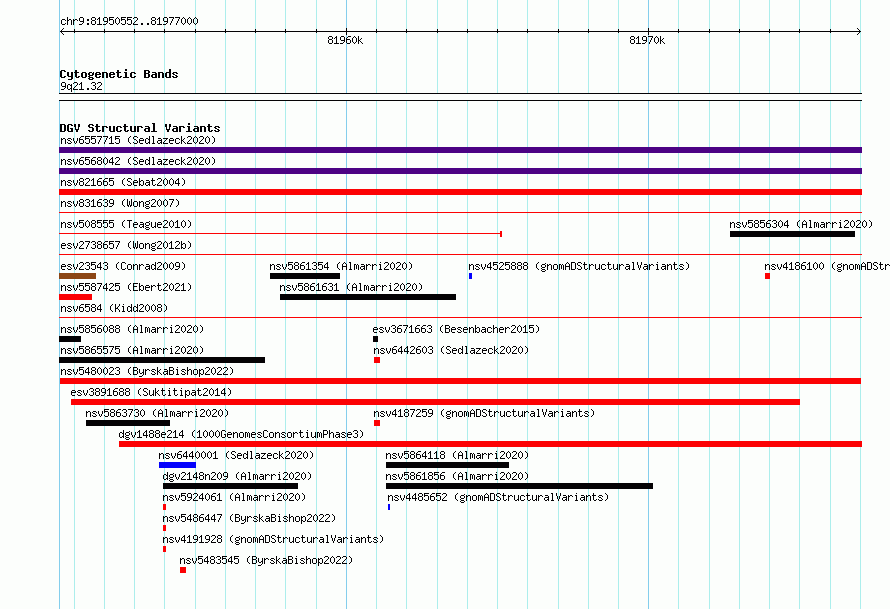Screen dimensions: 890x609
Task: Select nsv4485652 (gnomADStructuralVariants) label
Action: click(x=498, y=497)
